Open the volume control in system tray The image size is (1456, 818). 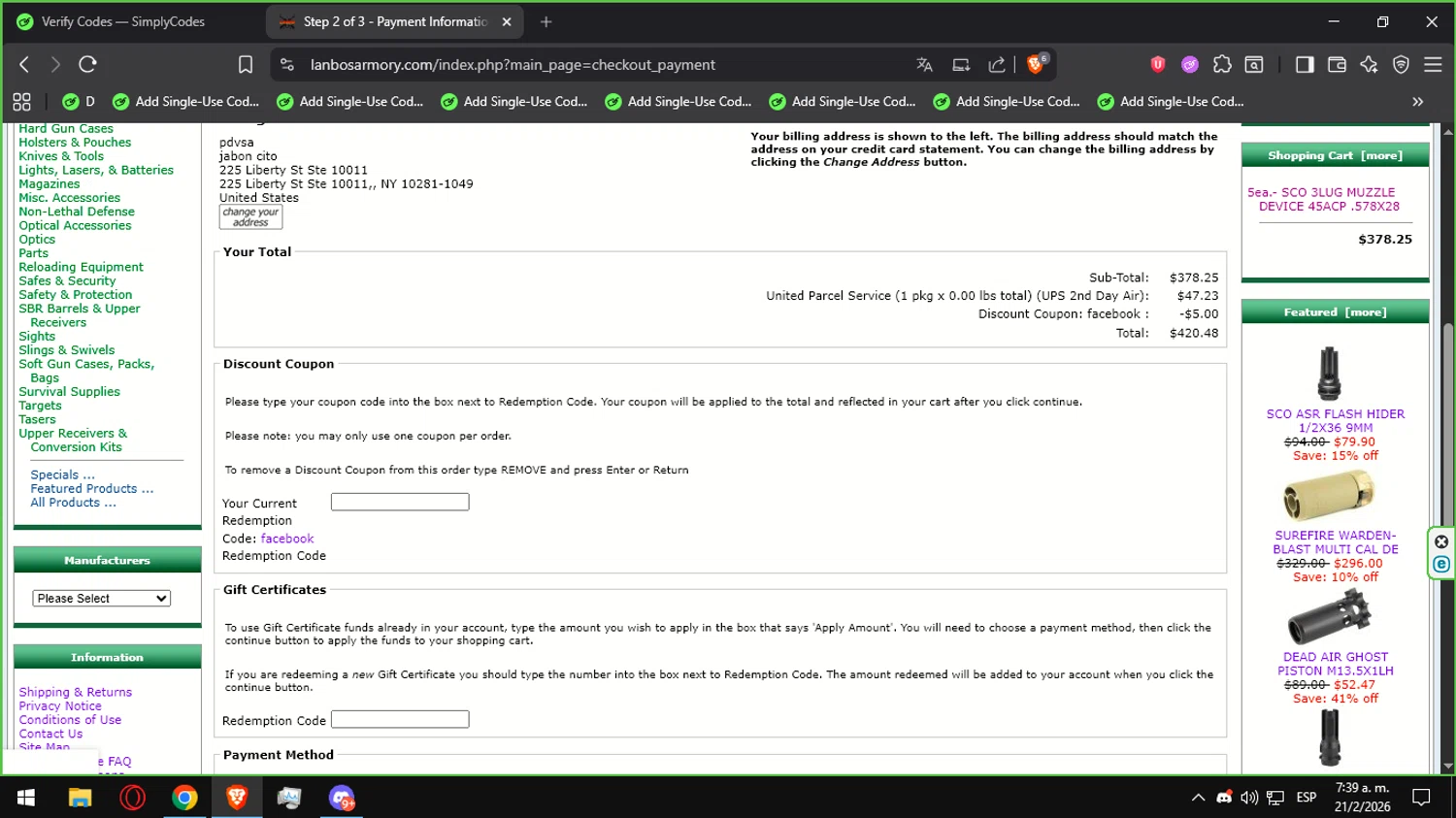(x=1249, y=798)
